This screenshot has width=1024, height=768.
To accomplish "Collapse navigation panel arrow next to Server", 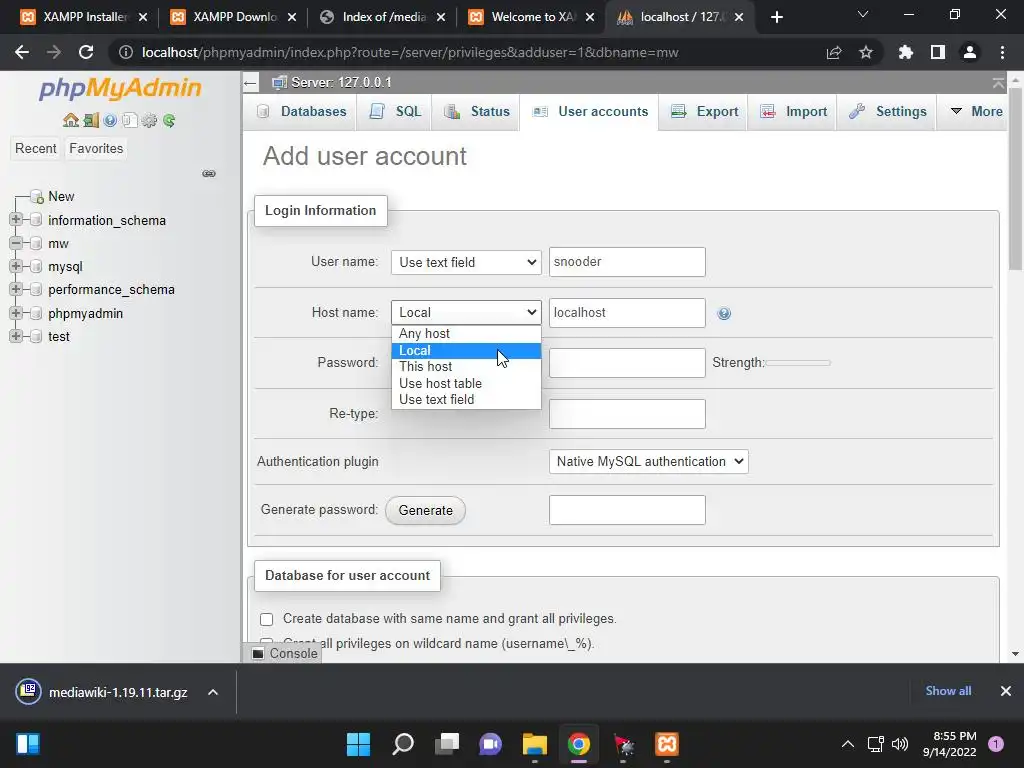I will [250, 83].
